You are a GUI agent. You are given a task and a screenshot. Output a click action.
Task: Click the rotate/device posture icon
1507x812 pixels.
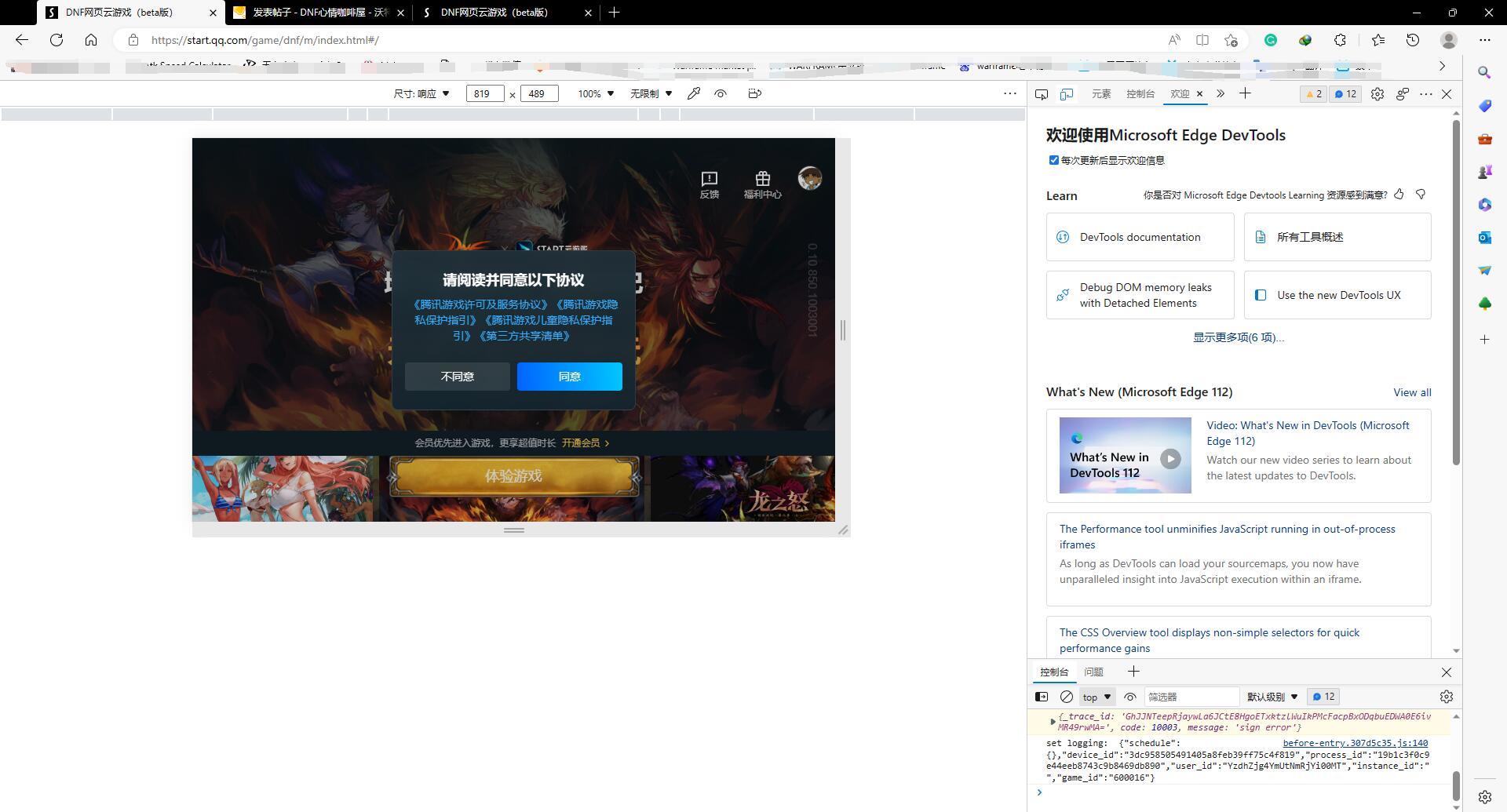coord(754,94)
